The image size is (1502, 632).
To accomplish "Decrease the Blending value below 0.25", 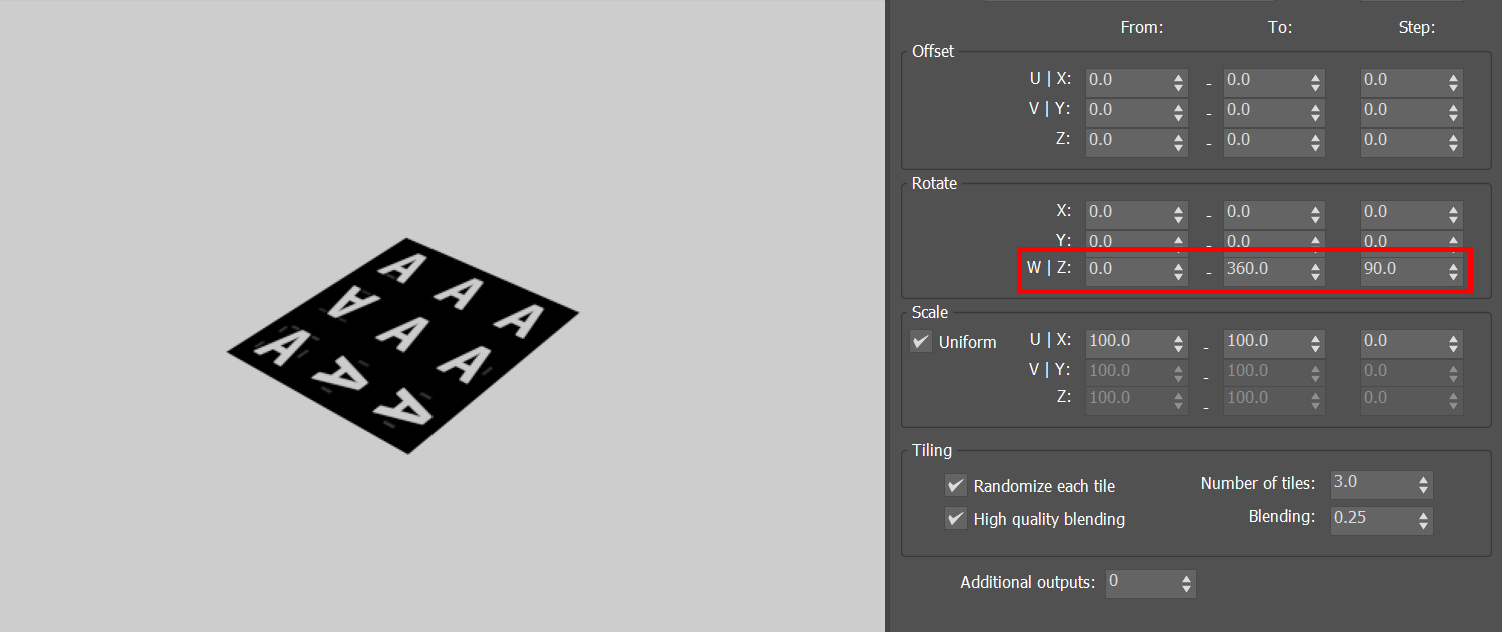I will coord(1423,525).
